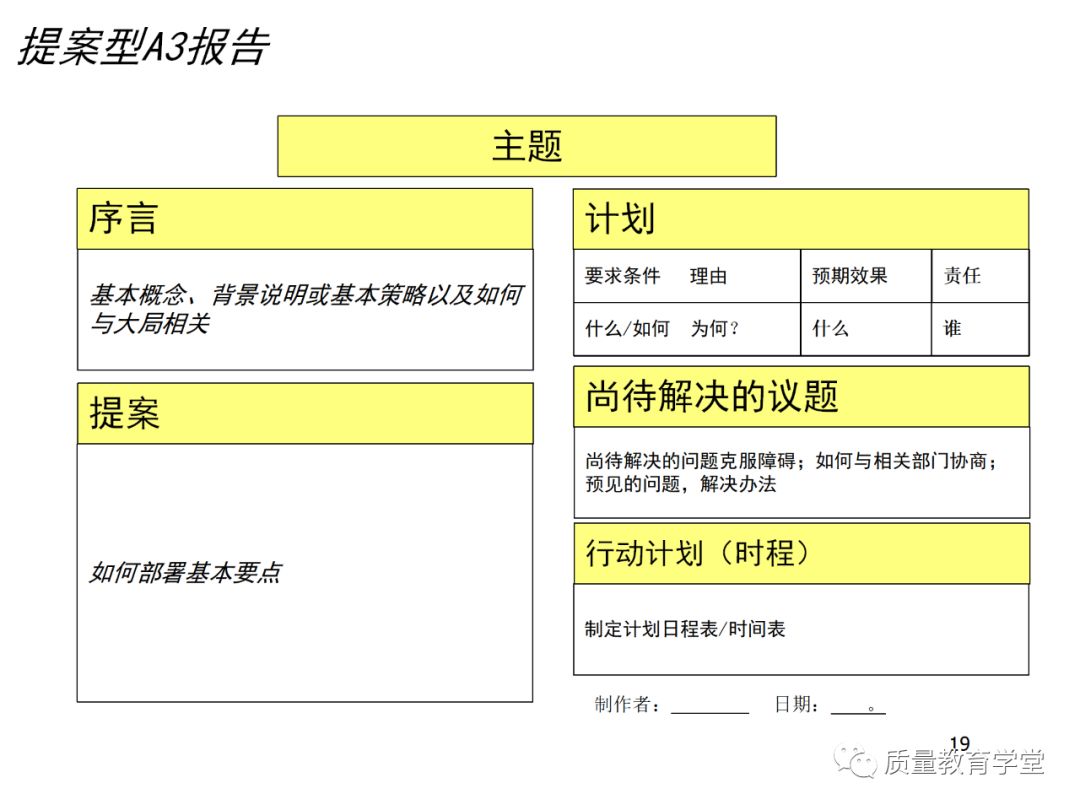Viewport: 1080px width, 810px height.
Task: Click the 尚待解决的议题 header
Action: 802,397
